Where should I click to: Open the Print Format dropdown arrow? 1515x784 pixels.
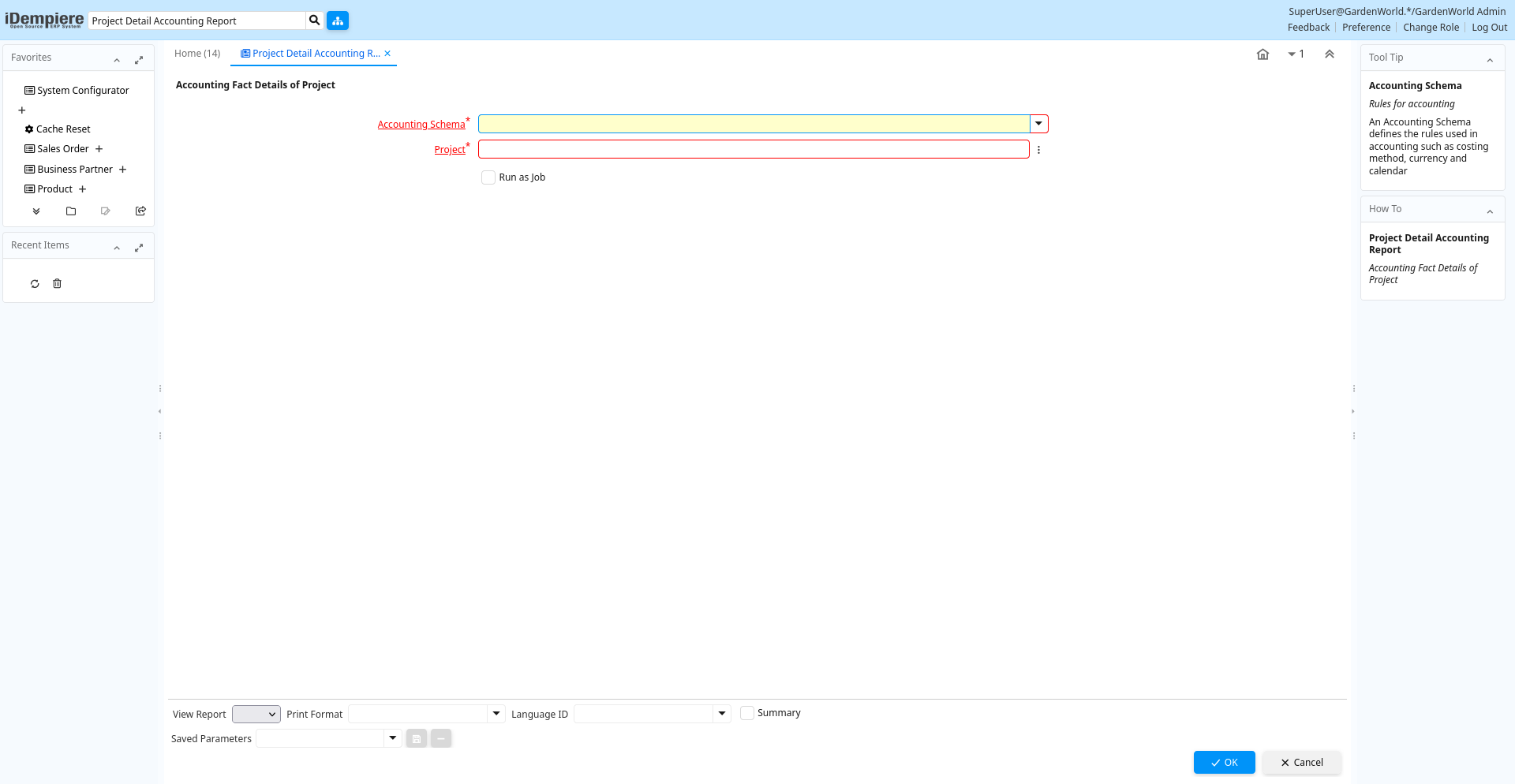coord(496,714)
